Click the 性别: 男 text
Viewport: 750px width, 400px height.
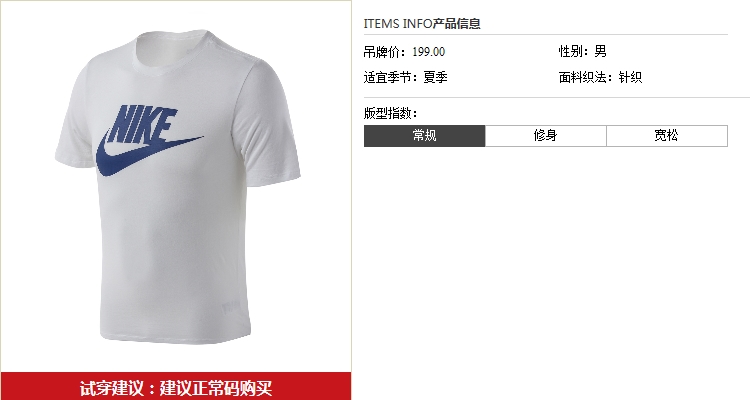click(x=583, y=51)
